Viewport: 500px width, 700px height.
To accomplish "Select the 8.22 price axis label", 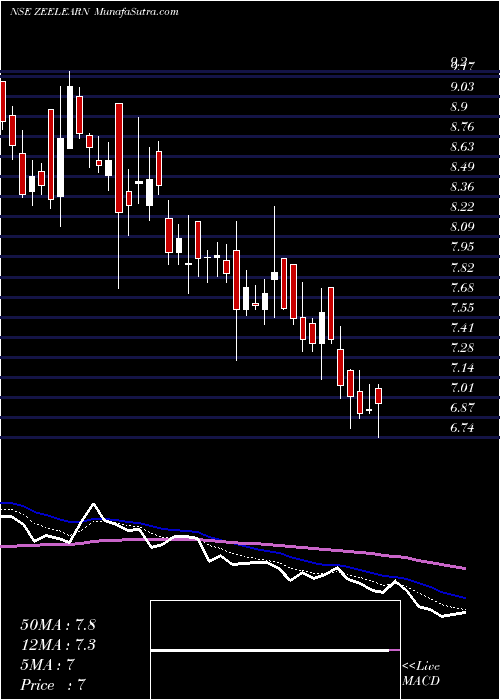I will [462, 207].
